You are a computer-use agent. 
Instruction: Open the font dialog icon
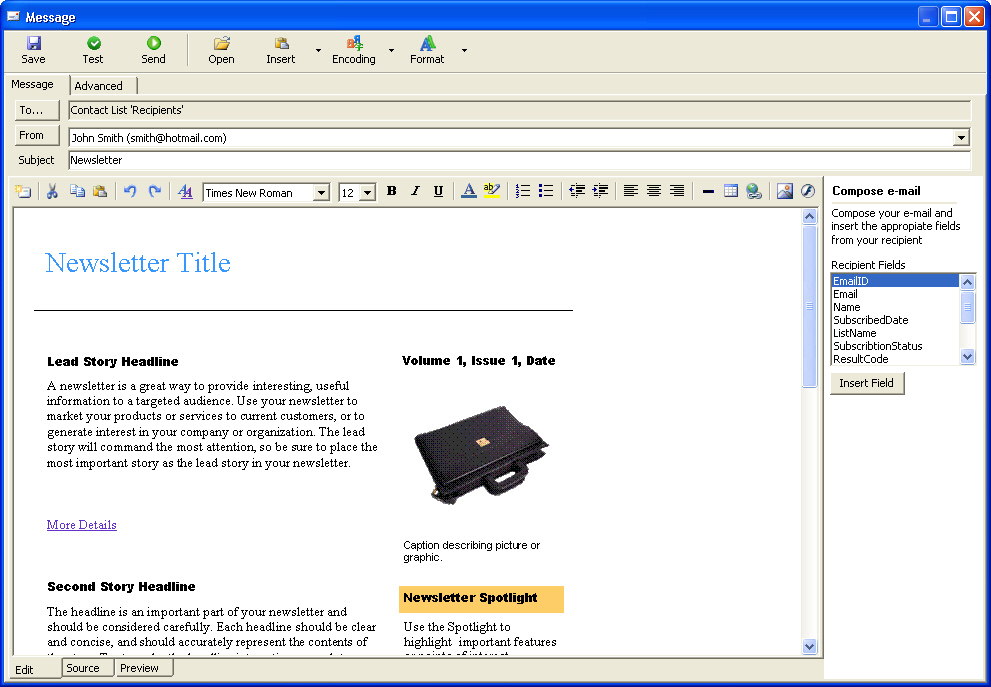pos(185,191)
